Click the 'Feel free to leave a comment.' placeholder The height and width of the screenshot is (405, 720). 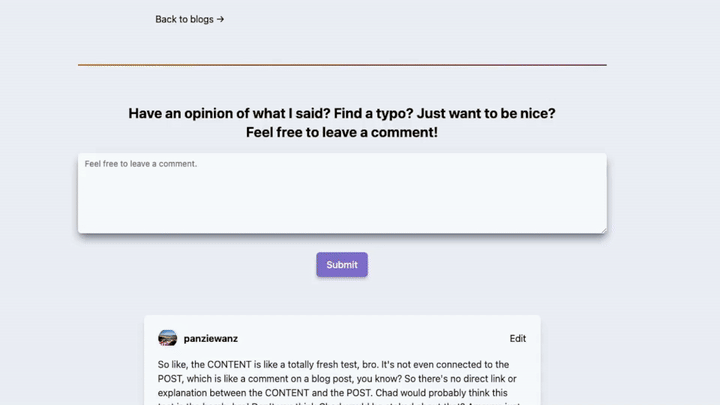[x=141, y=164]
